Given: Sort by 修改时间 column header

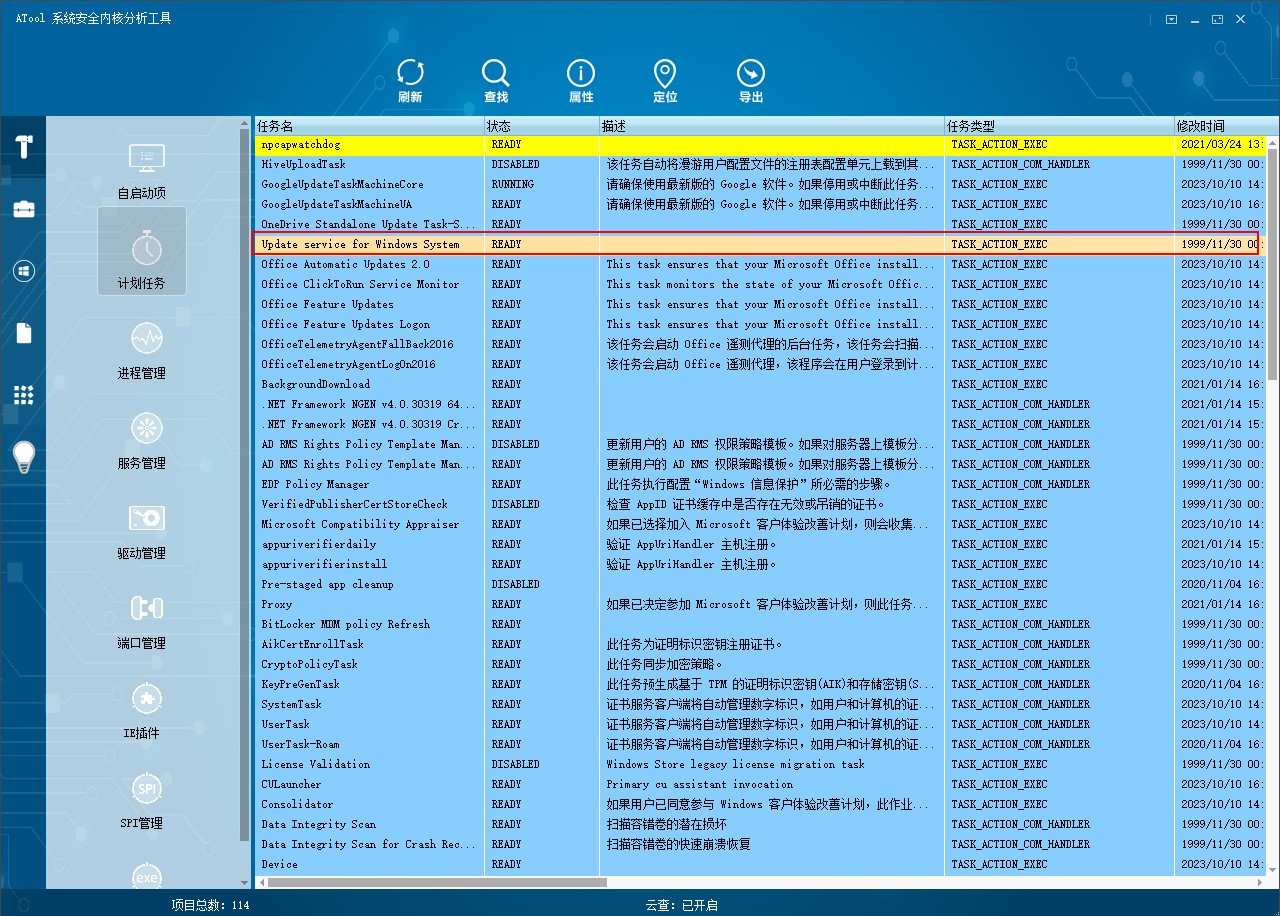Looking at the screenshot, I should (x=1220, y=126).
